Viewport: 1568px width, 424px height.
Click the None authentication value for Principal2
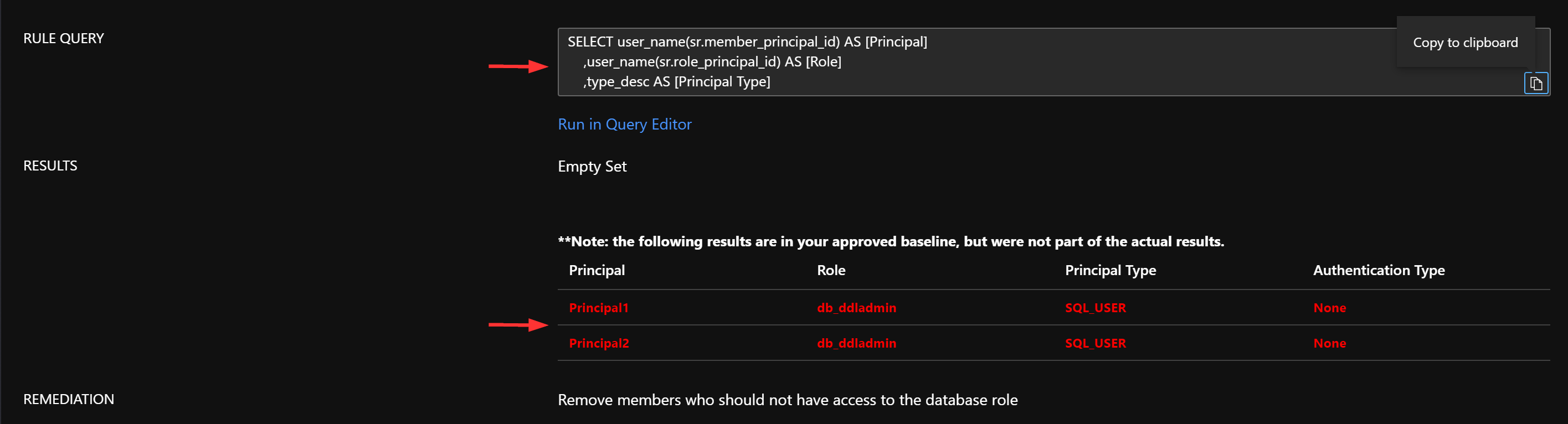click(x=1329, y=343)
